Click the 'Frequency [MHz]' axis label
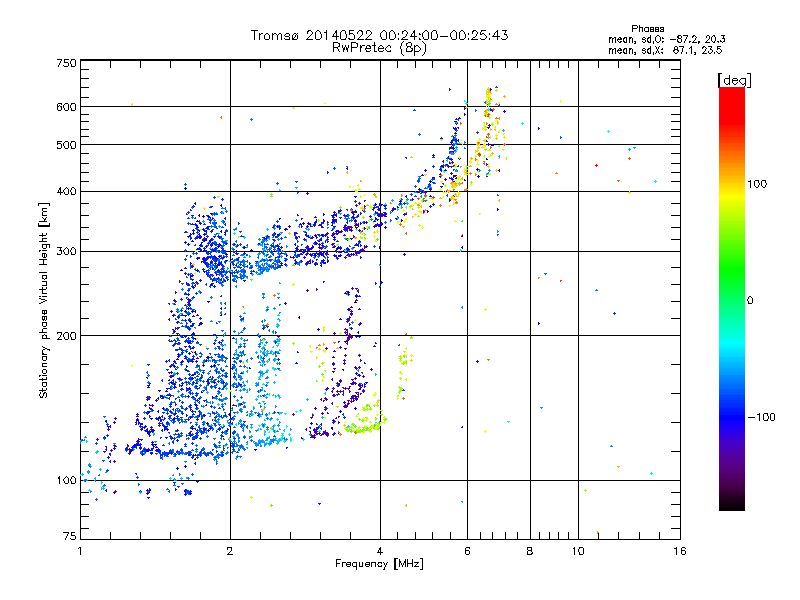Screen dimensions: 800x600 click(x=379, y=564)
